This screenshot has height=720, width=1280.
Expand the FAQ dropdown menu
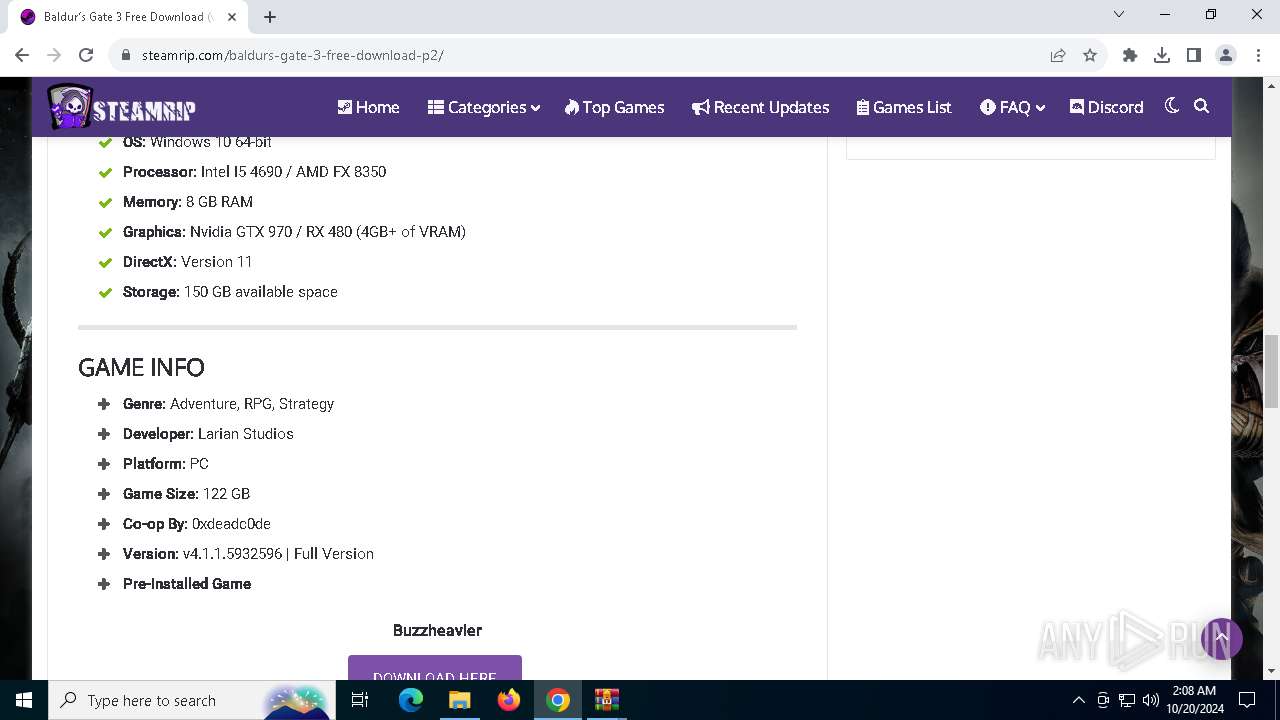[1012, 107]
